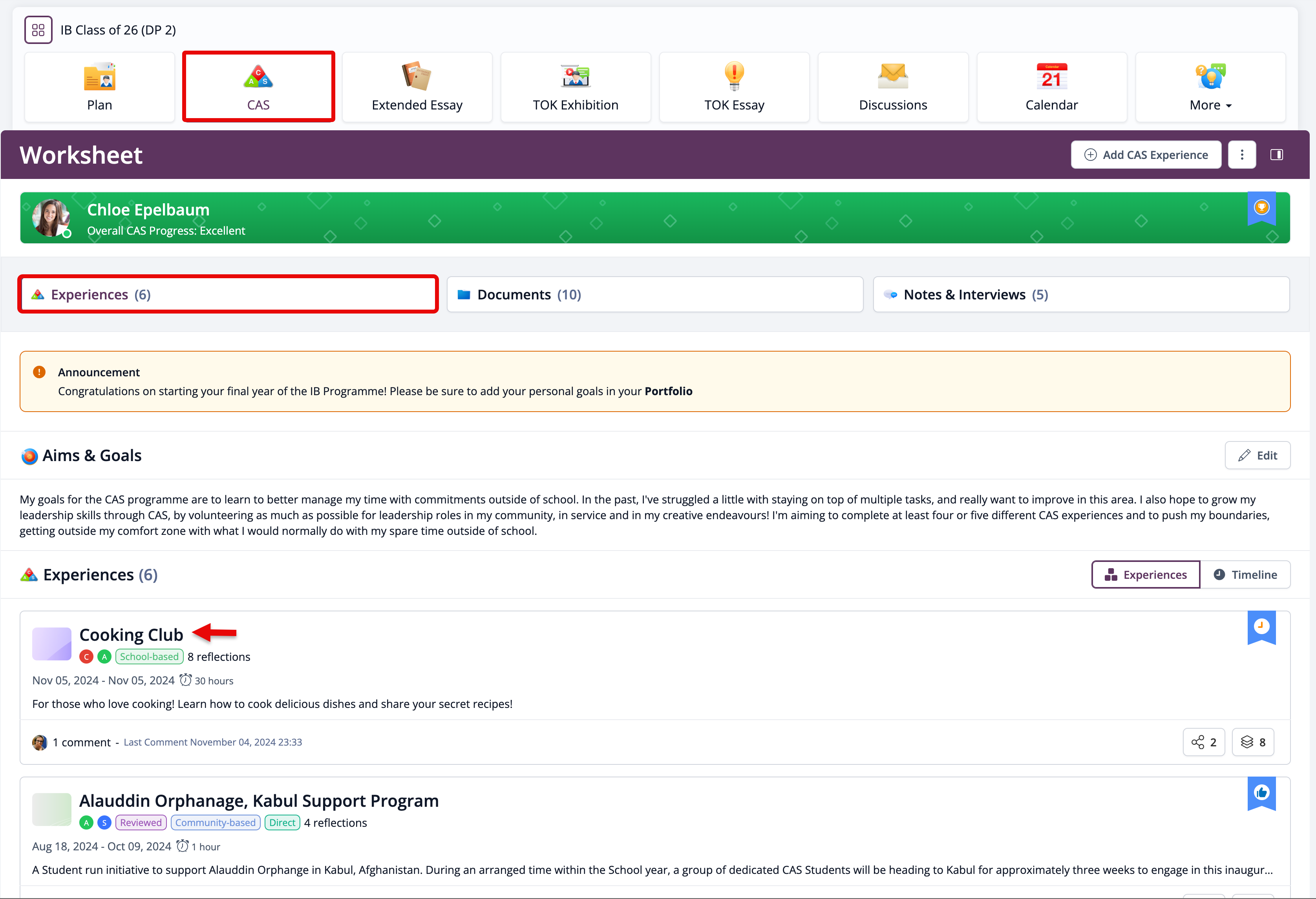Switch to Timeline view

pos(1245,574)
